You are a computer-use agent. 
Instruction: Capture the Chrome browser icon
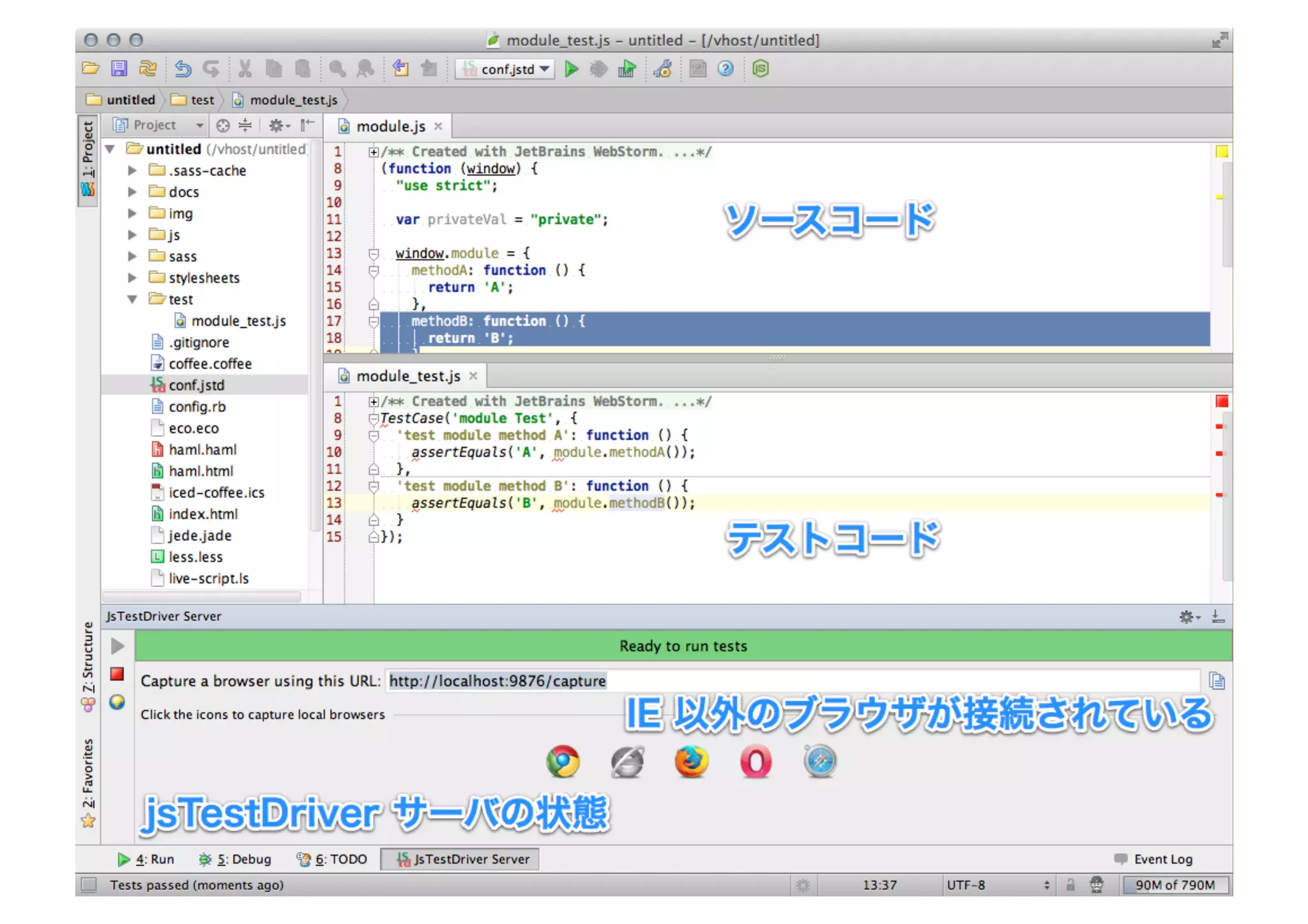click(563, 761)
